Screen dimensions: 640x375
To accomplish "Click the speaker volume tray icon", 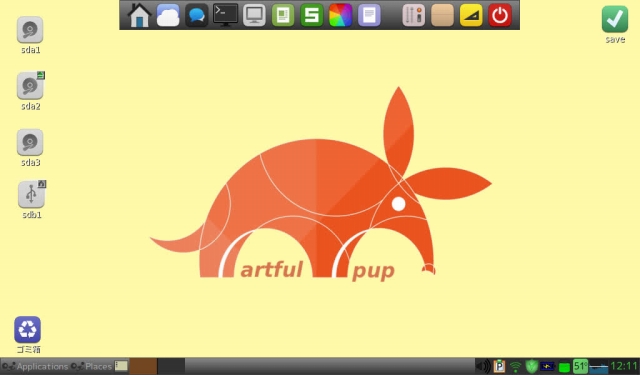I will coord(483,366).
